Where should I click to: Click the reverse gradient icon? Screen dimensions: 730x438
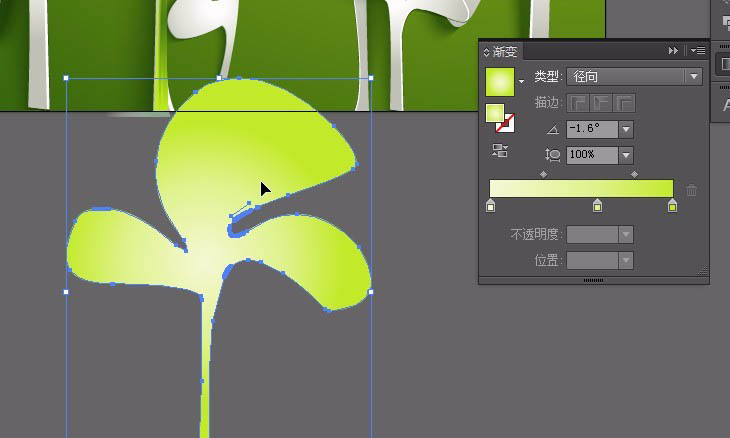[500, 150]
